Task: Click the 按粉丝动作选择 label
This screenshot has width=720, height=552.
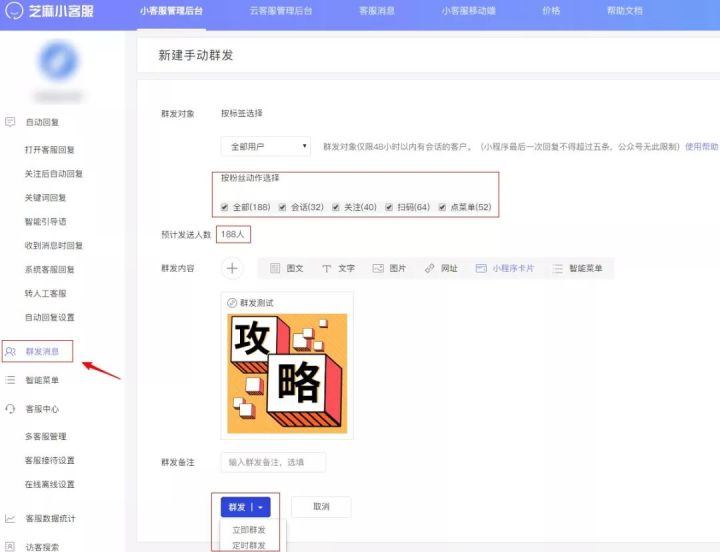Action: coord(250,178)
